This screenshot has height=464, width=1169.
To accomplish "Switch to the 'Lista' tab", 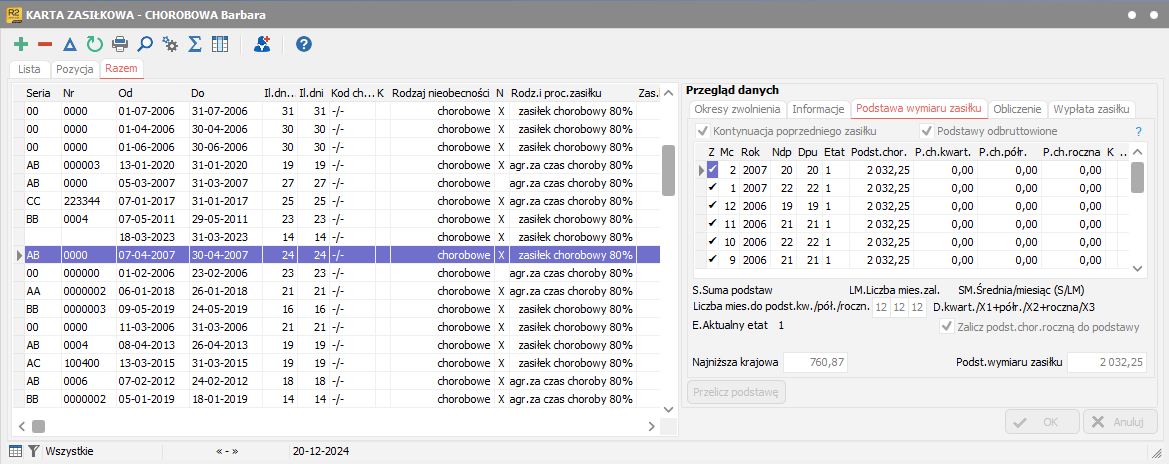I will pos(29,69).
